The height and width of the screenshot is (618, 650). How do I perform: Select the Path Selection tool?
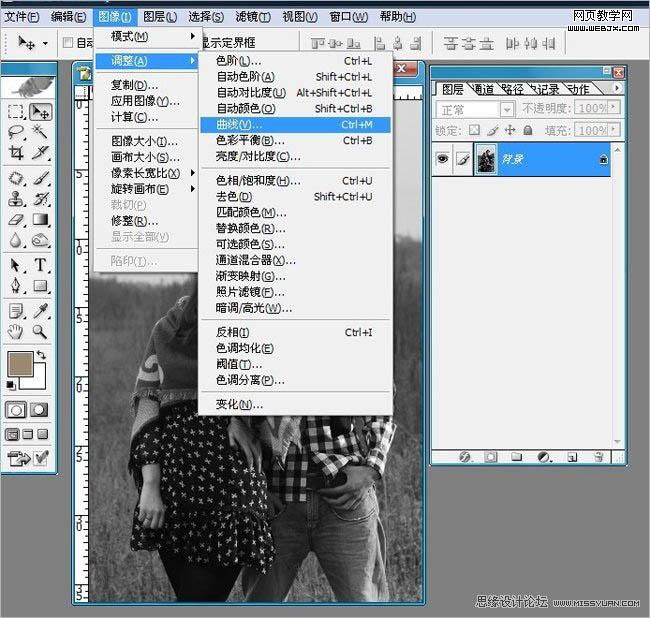(16, 265)
